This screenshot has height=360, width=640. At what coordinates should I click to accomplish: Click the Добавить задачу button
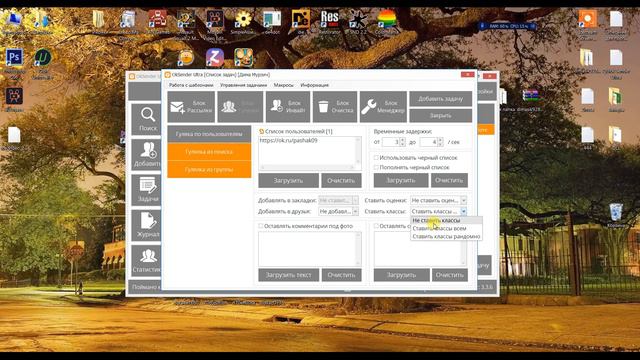point(440,99)
